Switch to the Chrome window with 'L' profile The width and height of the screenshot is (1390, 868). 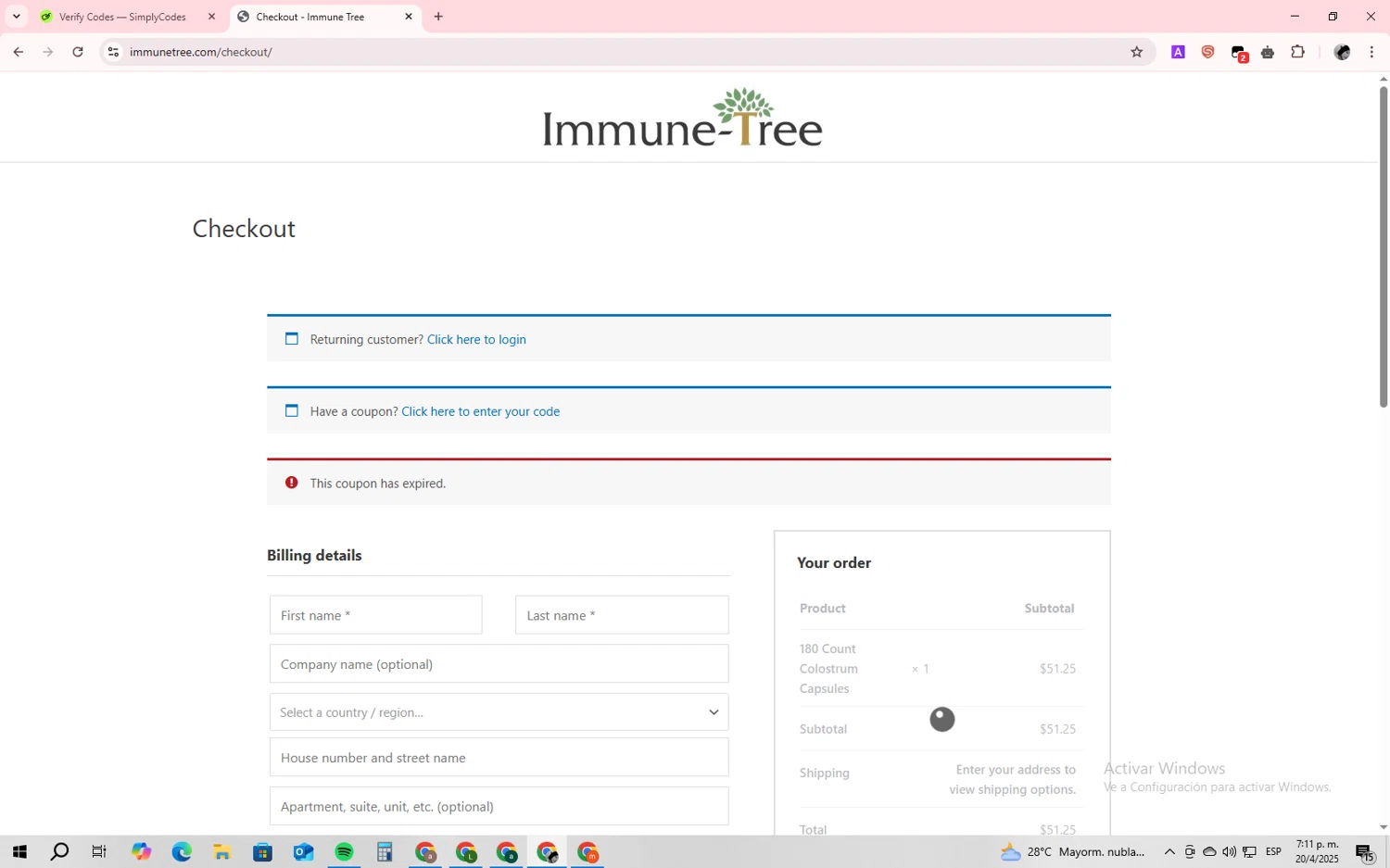click(x=466, y=852)
